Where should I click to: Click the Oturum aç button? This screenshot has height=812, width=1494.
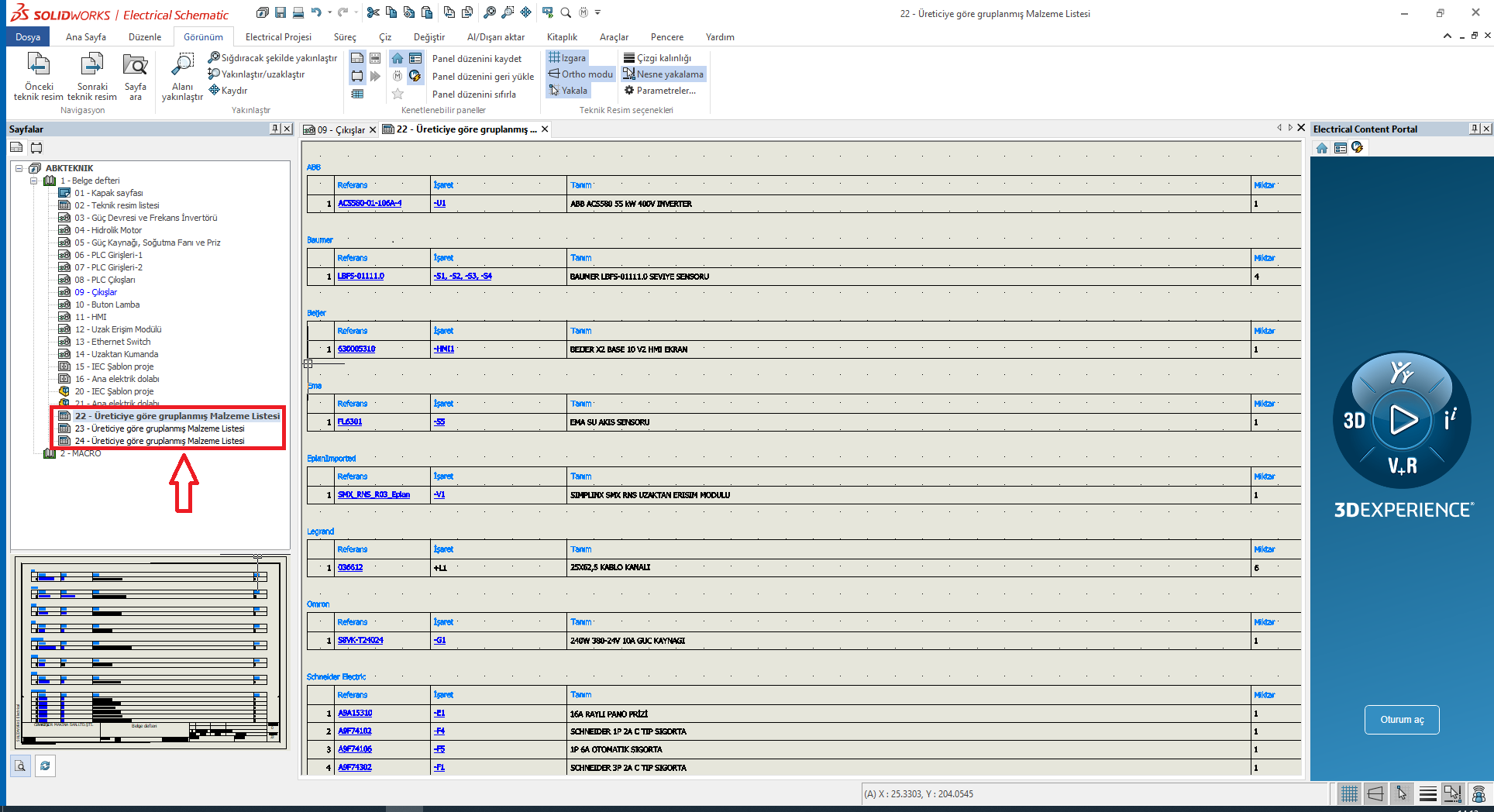(x=1401, y=720)
